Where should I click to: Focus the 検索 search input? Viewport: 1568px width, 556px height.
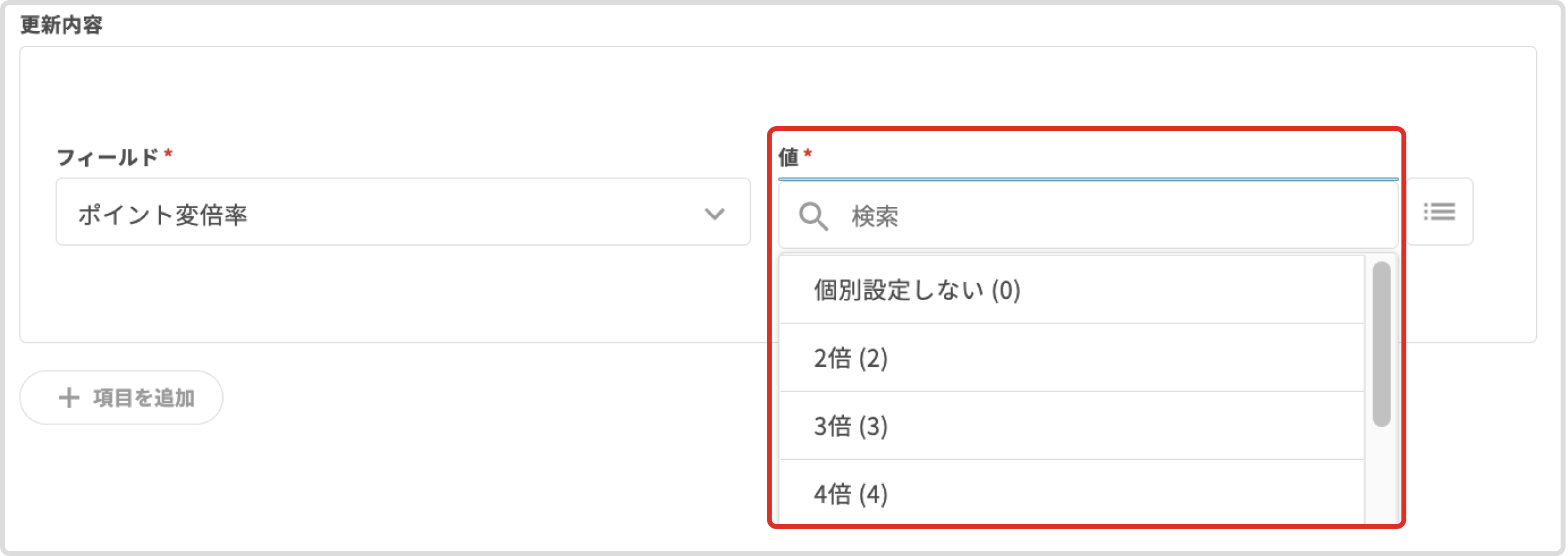[x=1102, y=216]
